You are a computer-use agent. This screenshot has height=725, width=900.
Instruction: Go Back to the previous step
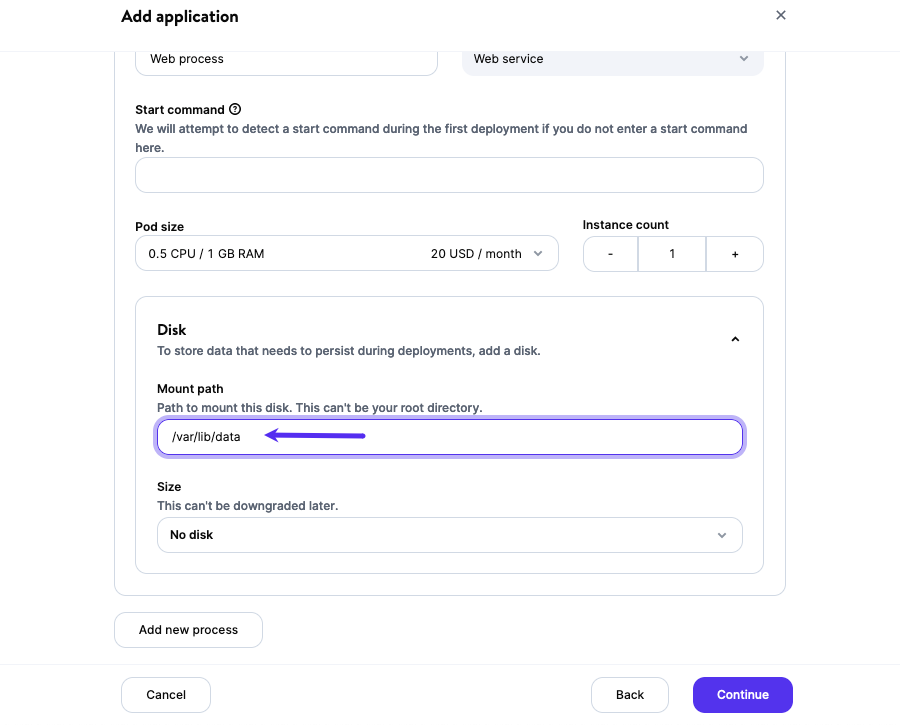point(630,695)
